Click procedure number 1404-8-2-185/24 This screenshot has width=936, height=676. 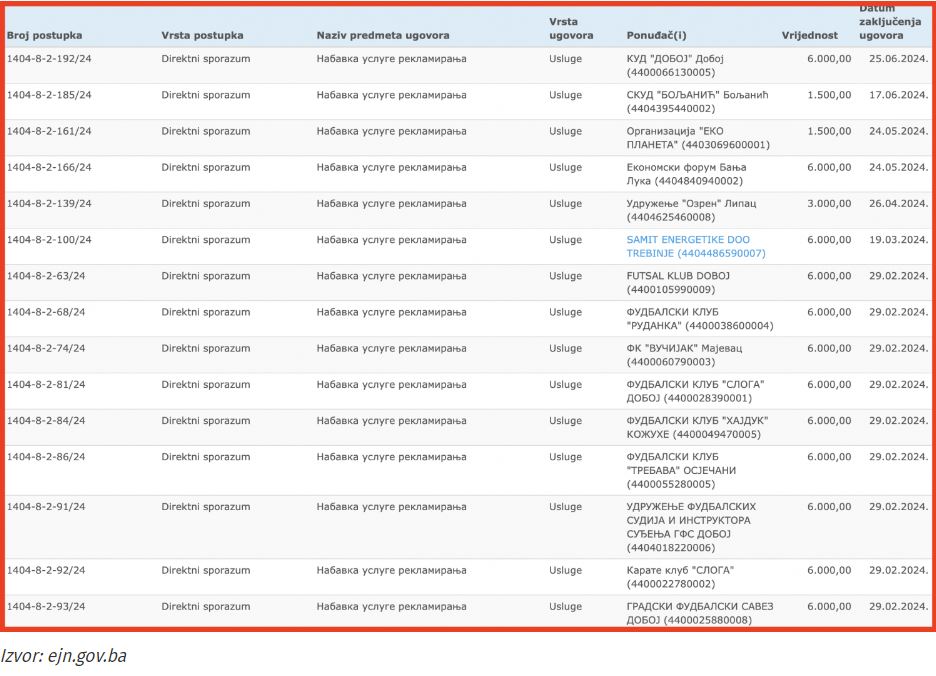pyautogui.click(x=49, y=95)
